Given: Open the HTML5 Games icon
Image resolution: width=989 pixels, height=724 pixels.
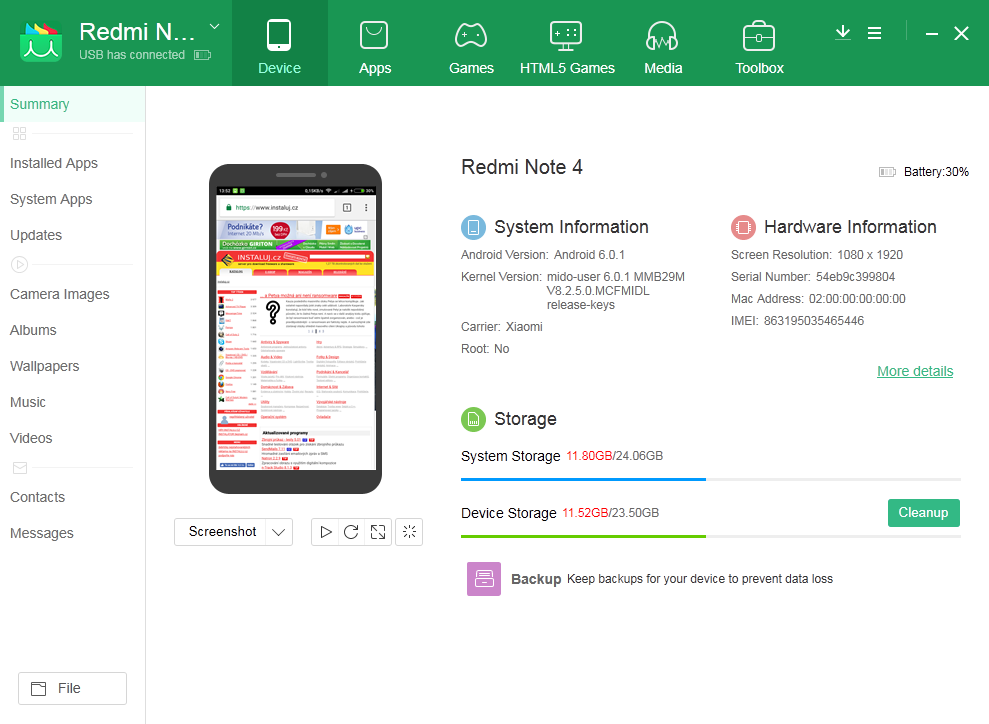Looking at the screenshot, I should [566, 36].
